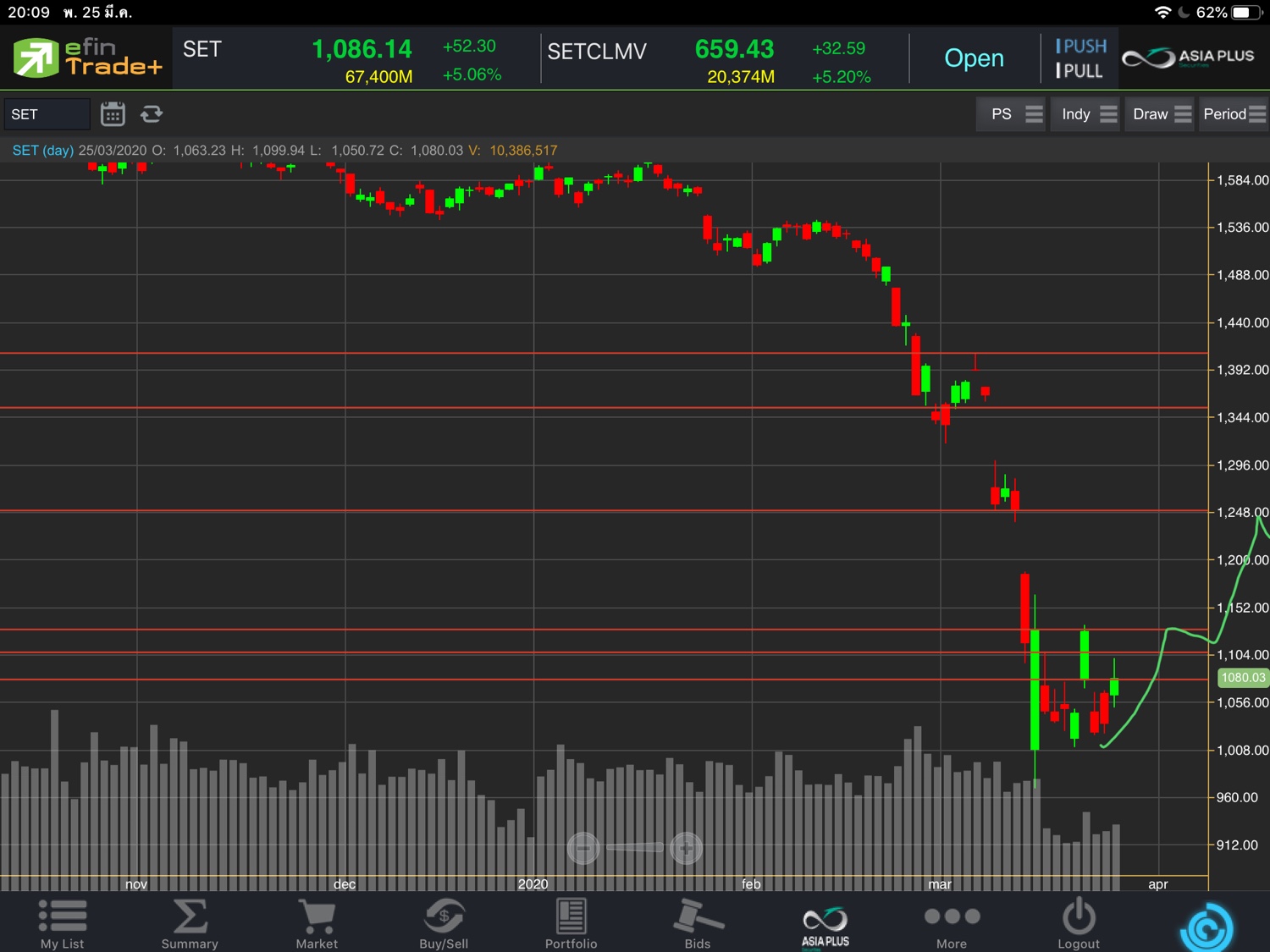Go to the Summary tab
This screenshot has width=1270, height=952.
190,924
